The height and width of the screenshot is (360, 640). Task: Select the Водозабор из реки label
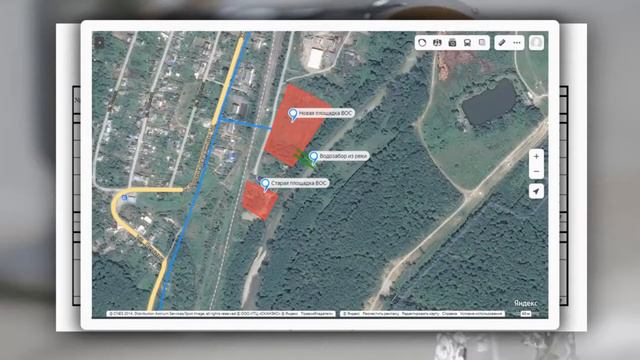coord(344,156)
